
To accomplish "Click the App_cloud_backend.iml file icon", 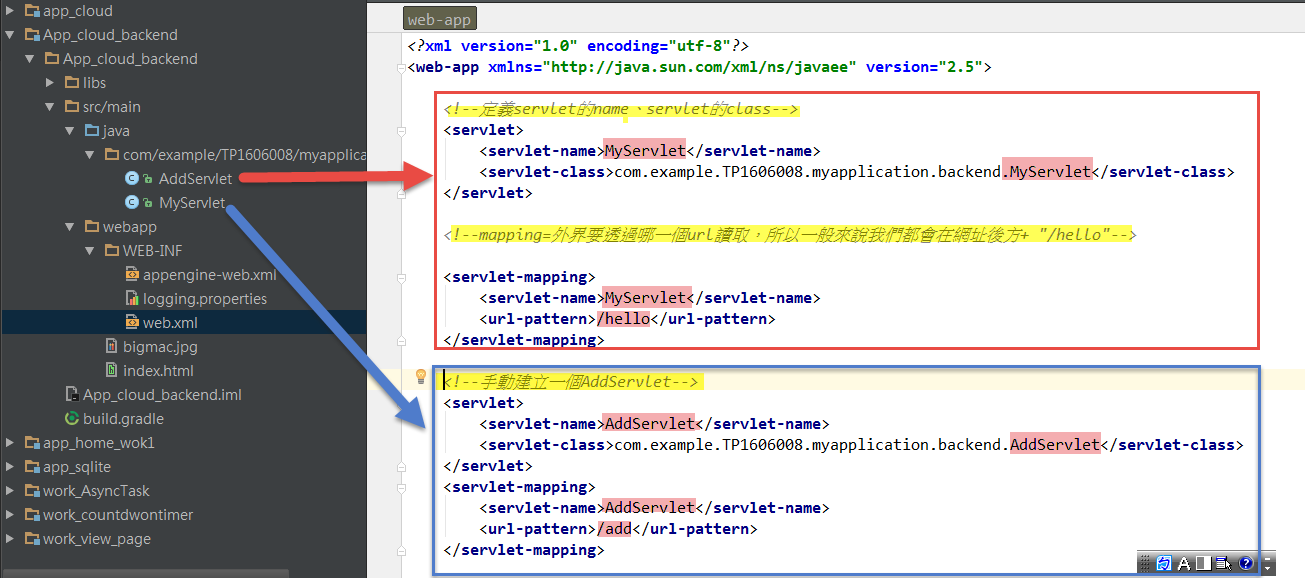I will point(72,395).
